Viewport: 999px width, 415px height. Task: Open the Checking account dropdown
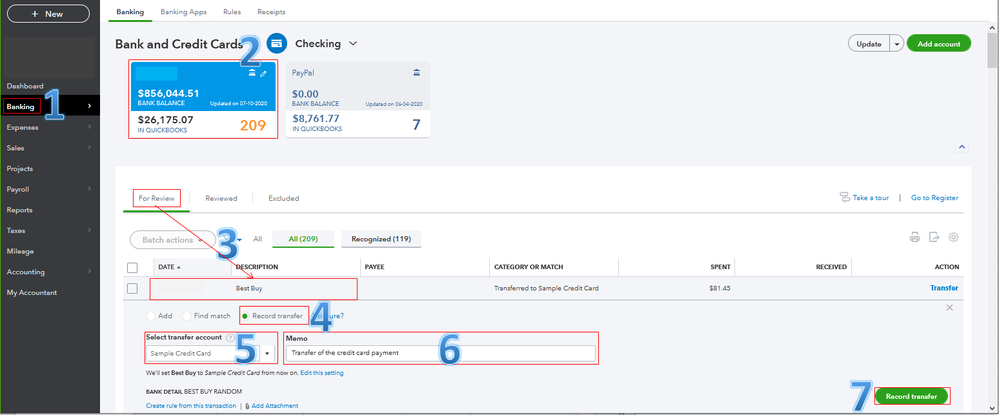[x=353, y=44]
